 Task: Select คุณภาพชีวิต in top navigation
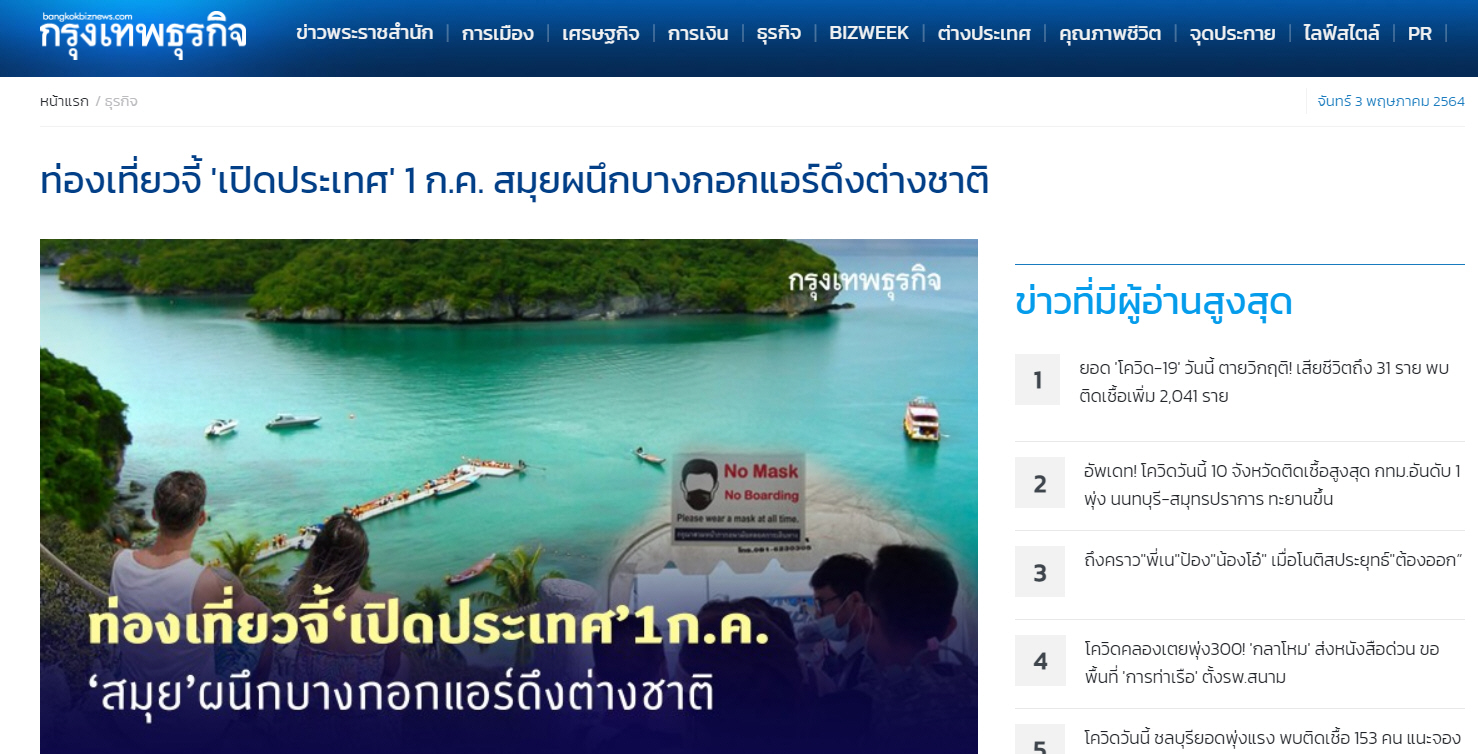click(x=1110, y=33)
